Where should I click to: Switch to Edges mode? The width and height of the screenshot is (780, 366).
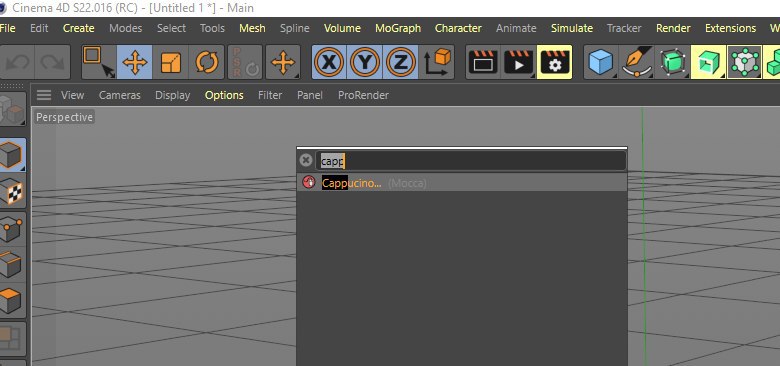pyautogui.click(x=12, y=264)
